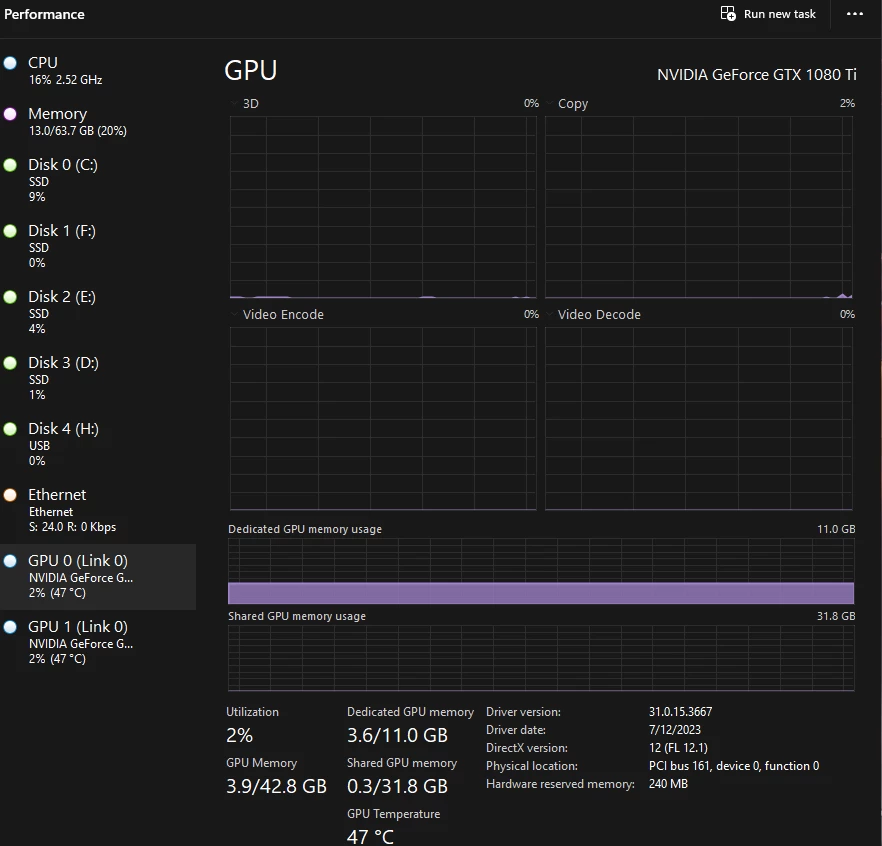Click the Copy graph 2% value
Screen dimensions: 882x846
pos(847,103)
